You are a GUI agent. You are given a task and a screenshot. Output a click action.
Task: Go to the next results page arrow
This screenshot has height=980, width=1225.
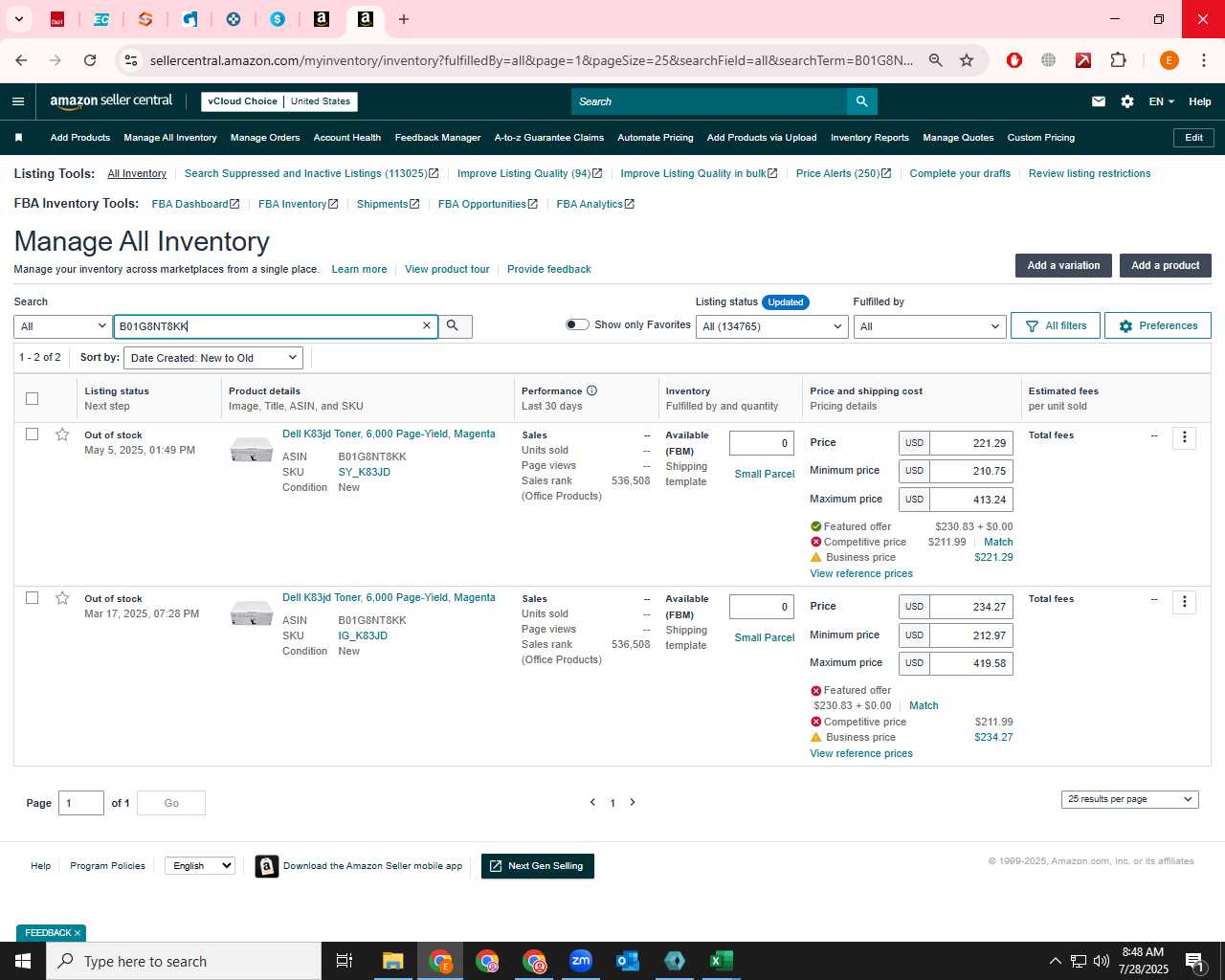[x=633, y=802]
